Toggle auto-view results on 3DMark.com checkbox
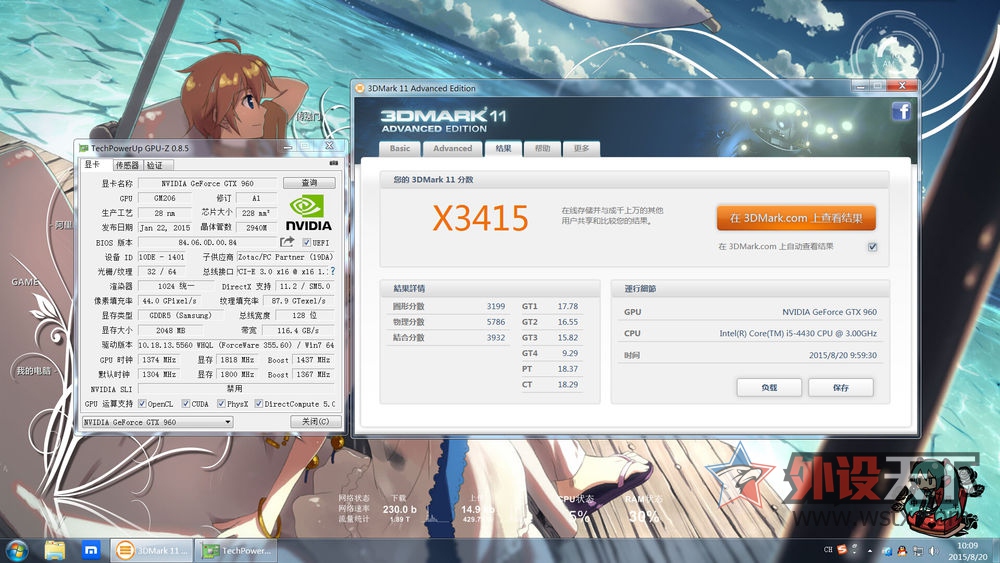Viewport: 1000px width, 563px height. (872, 247)
